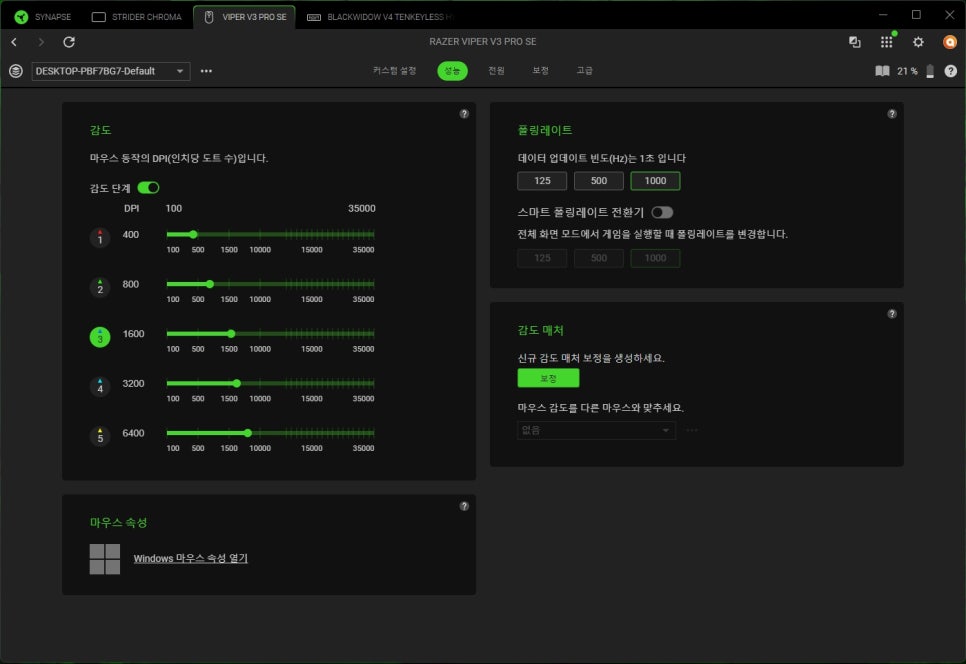Select DPI stage 3 circle indicator
Viewport: 966px width, 664px height.
[x=99, y=337]
